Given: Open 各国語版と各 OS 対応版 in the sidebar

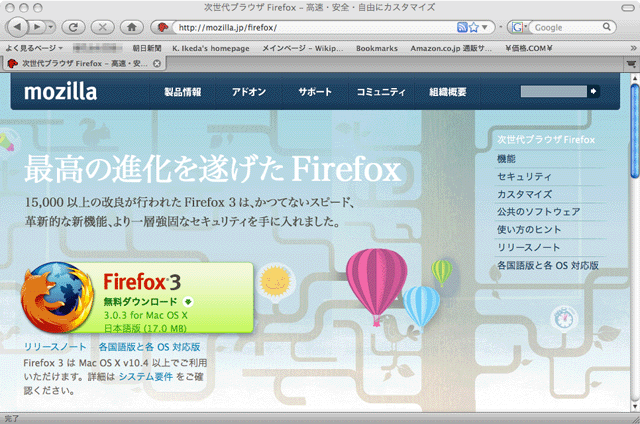Looking at the screenshot, I should 547,265.
